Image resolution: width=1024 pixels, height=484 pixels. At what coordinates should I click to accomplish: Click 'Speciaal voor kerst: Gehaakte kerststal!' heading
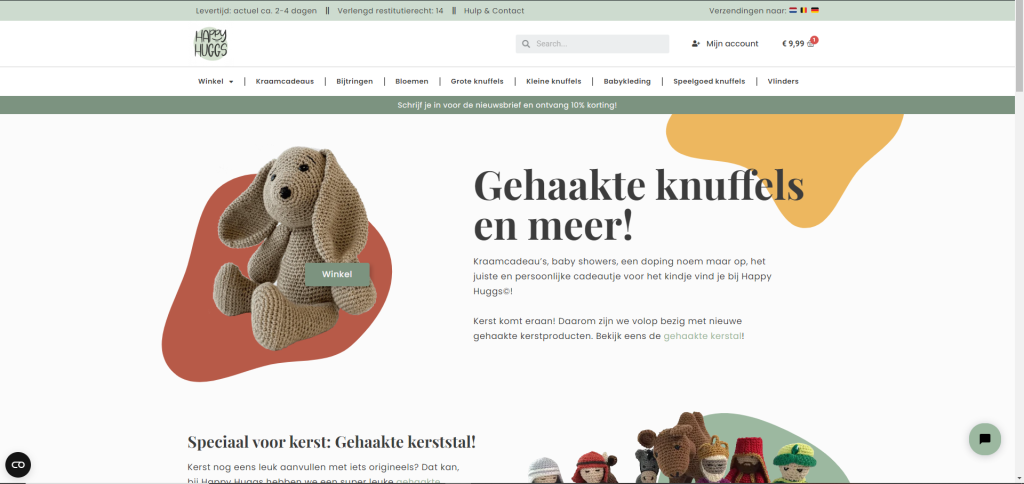pos(332,442)
